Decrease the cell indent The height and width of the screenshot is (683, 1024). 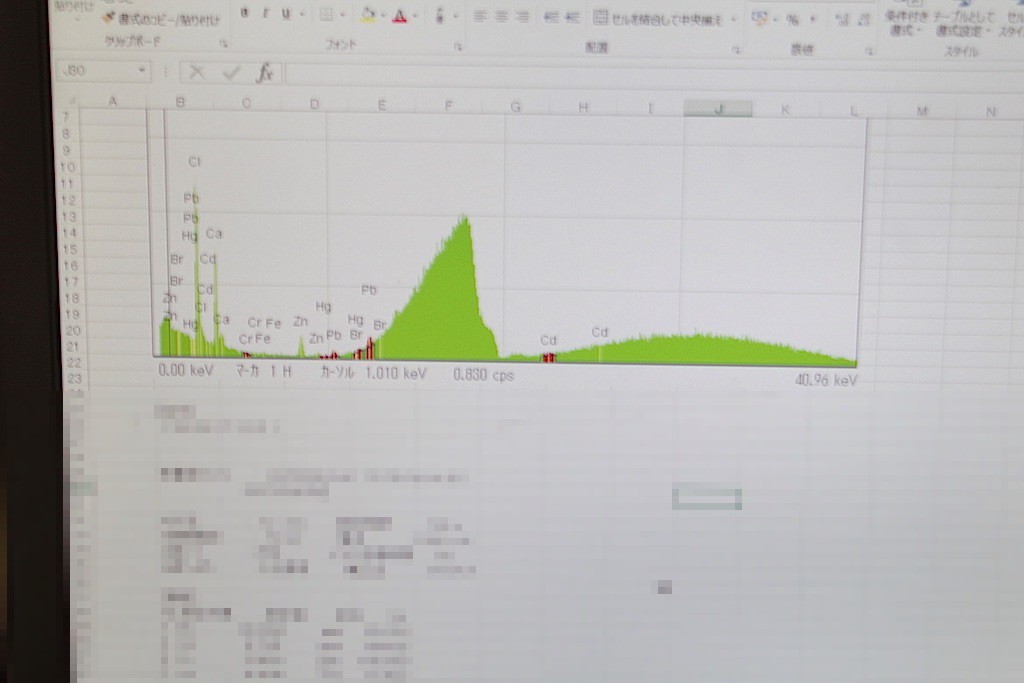(x=551, y=18)
